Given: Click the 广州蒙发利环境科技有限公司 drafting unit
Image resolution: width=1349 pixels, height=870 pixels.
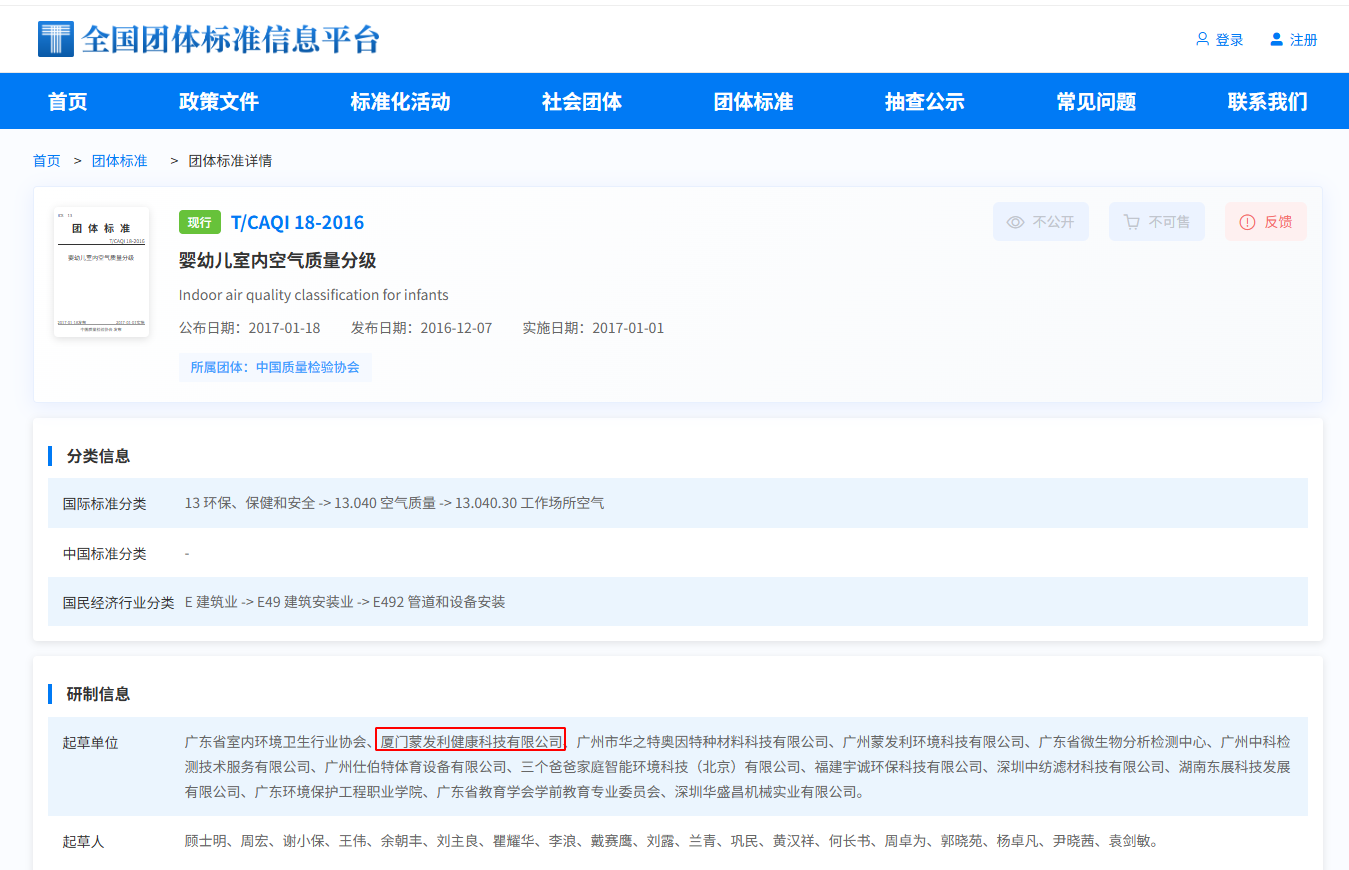Looking at the screenshot, I should point(934,742).
